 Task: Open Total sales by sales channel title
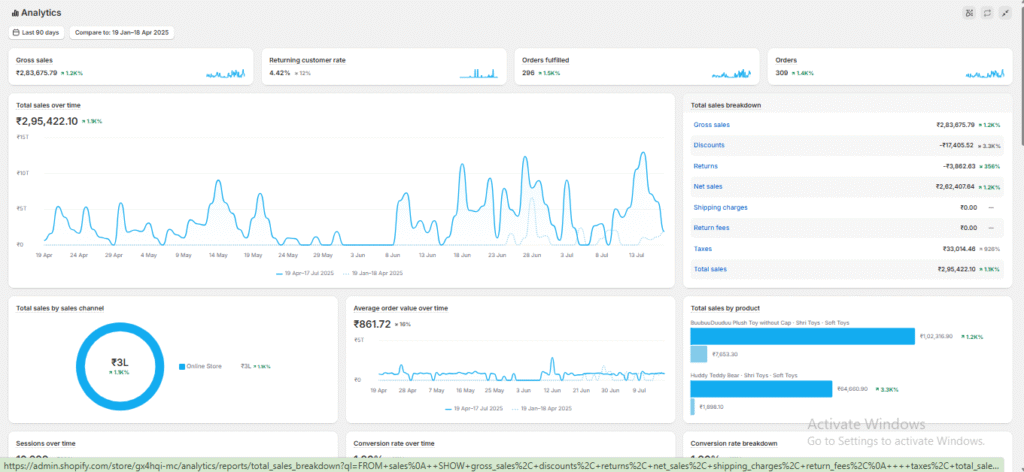60,308
